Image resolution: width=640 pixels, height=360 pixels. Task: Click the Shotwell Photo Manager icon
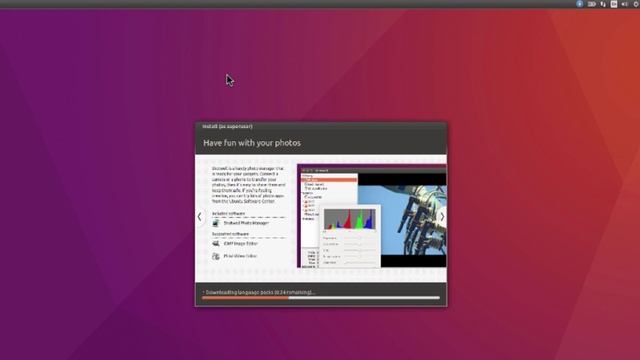[x=216, y=223]
